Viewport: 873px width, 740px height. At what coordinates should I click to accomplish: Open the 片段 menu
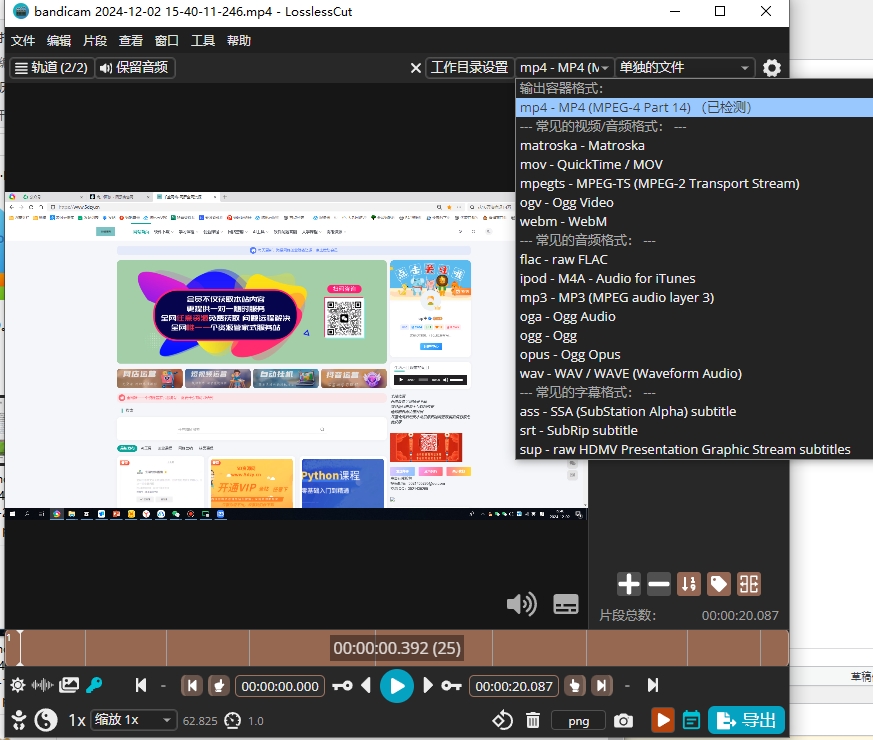95,41
